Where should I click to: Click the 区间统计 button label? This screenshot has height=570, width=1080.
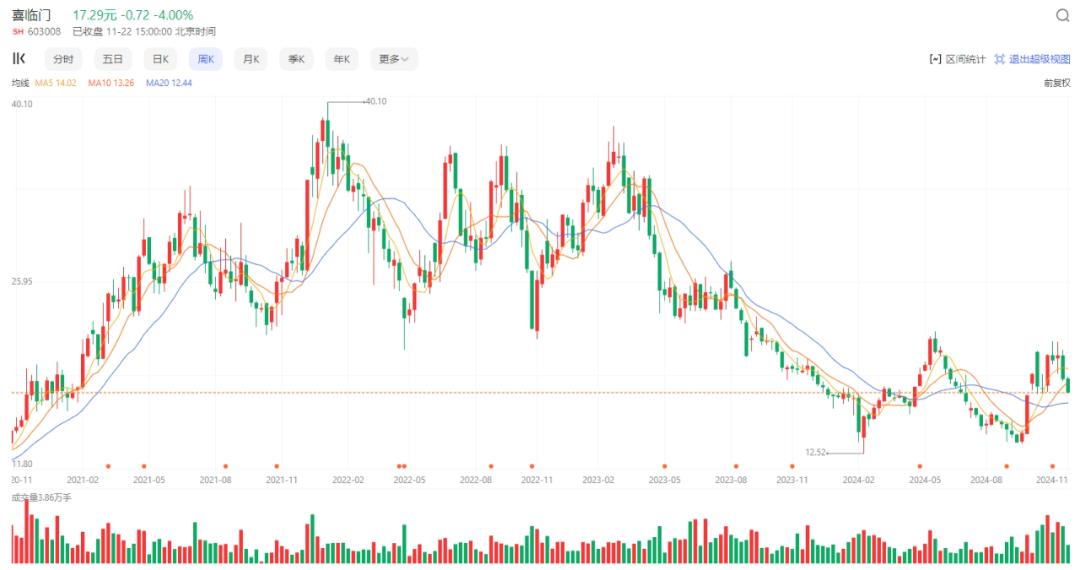coord(965,59)
